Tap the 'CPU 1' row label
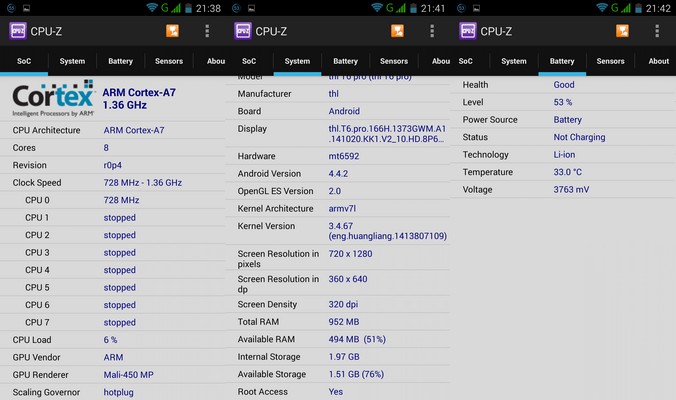The image size is (676, 400). 37,218
